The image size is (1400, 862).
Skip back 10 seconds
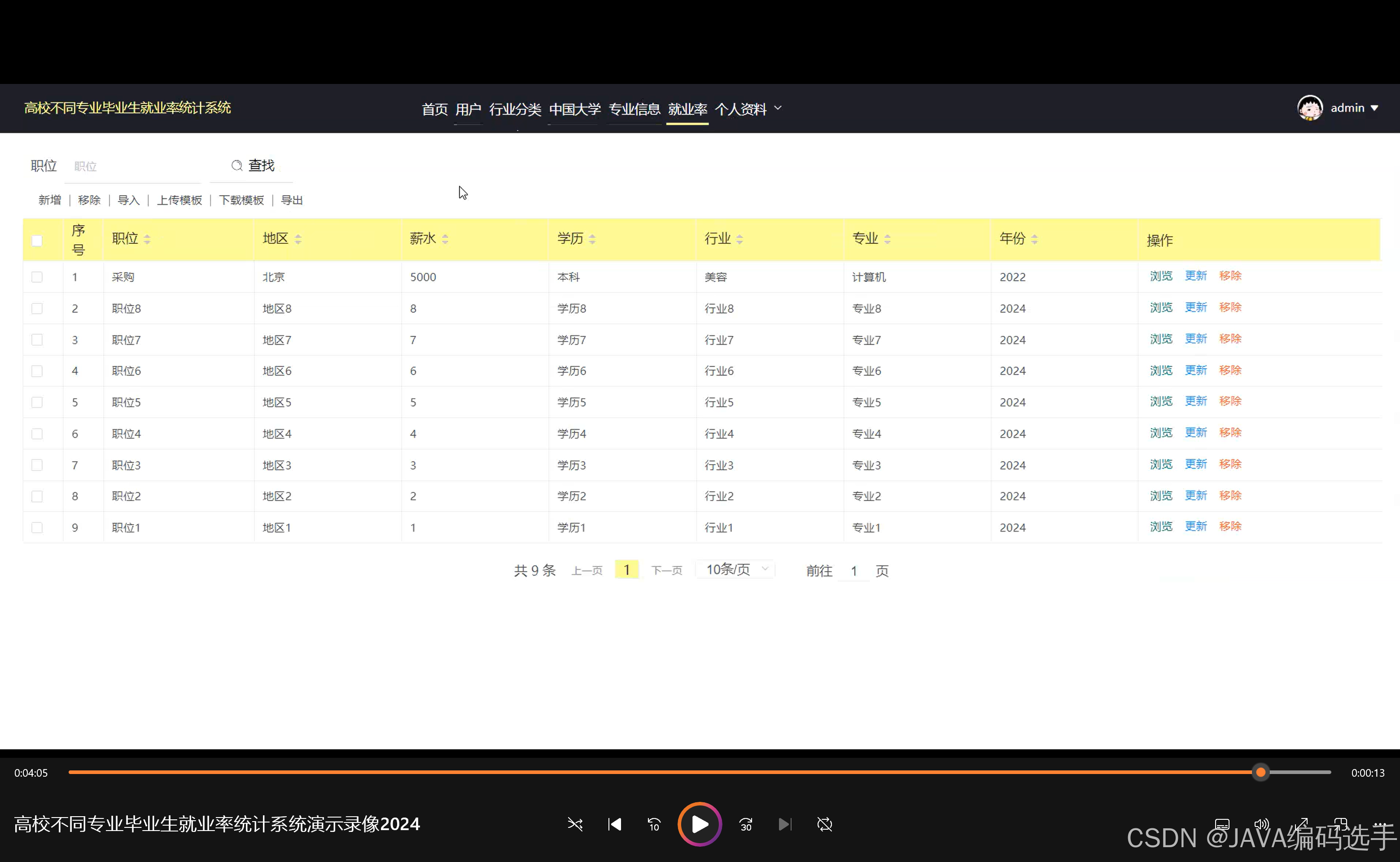point(654,824)
